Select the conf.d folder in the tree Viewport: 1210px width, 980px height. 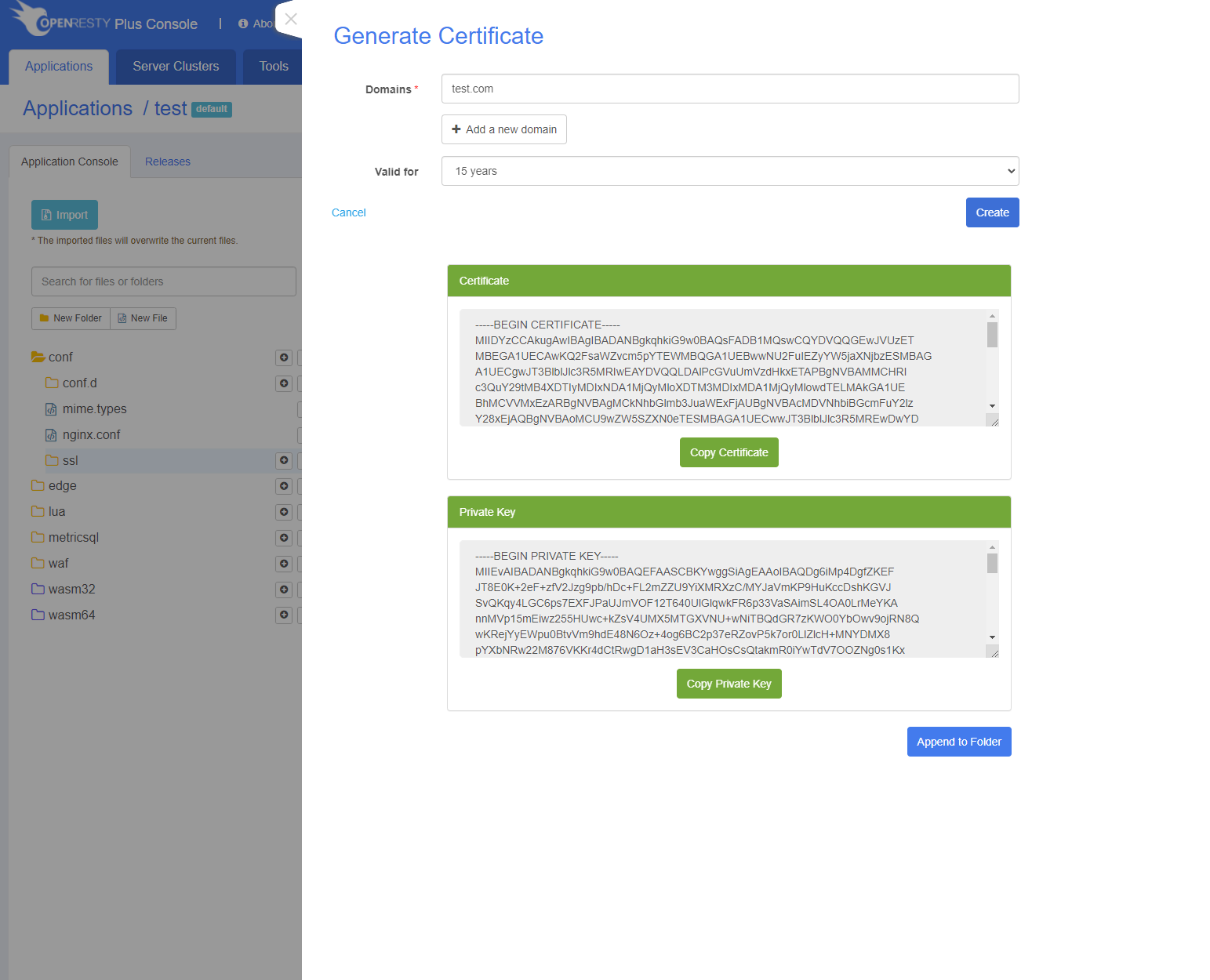click(x=80, y=383)
